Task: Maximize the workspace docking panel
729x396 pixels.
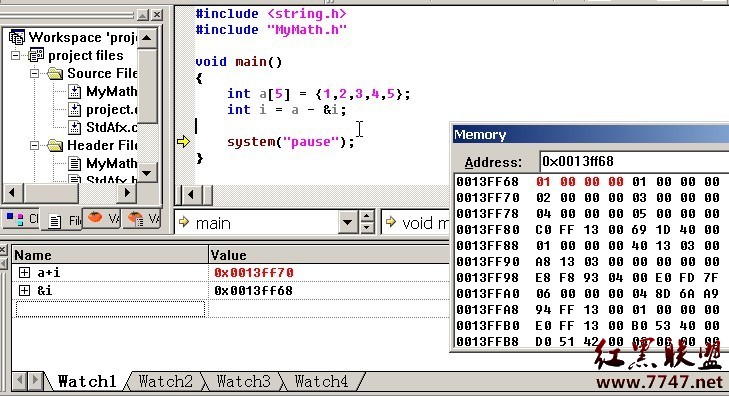Action: [143, 15]
